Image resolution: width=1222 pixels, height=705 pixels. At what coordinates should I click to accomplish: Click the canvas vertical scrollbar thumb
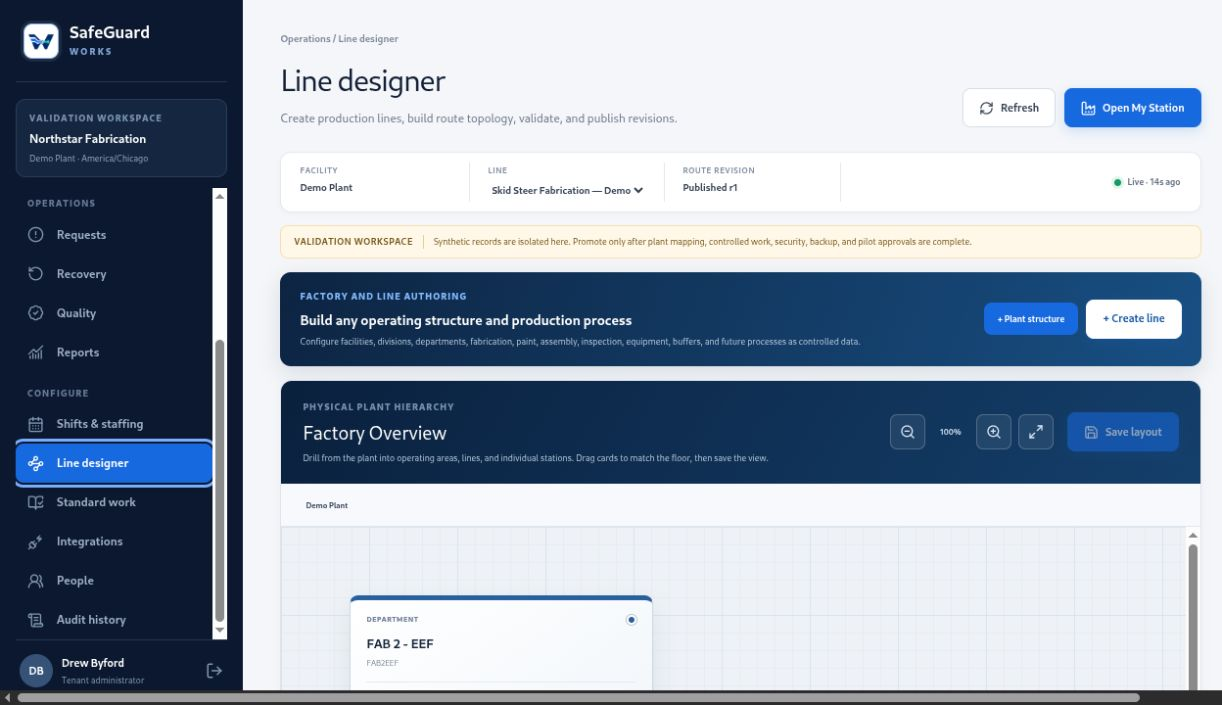1192,617
